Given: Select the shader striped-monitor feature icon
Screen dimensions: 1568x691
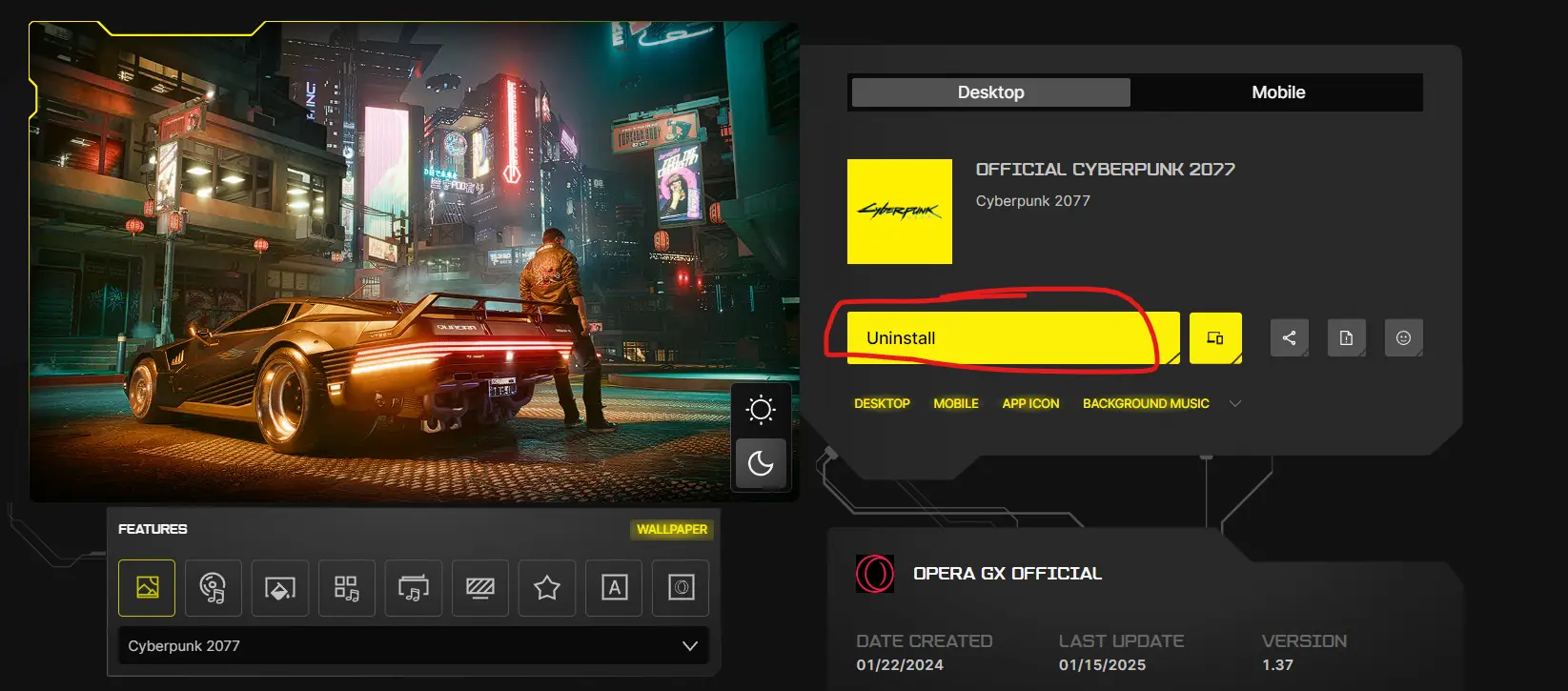Looking at the screenshot, I should point(480,588).
